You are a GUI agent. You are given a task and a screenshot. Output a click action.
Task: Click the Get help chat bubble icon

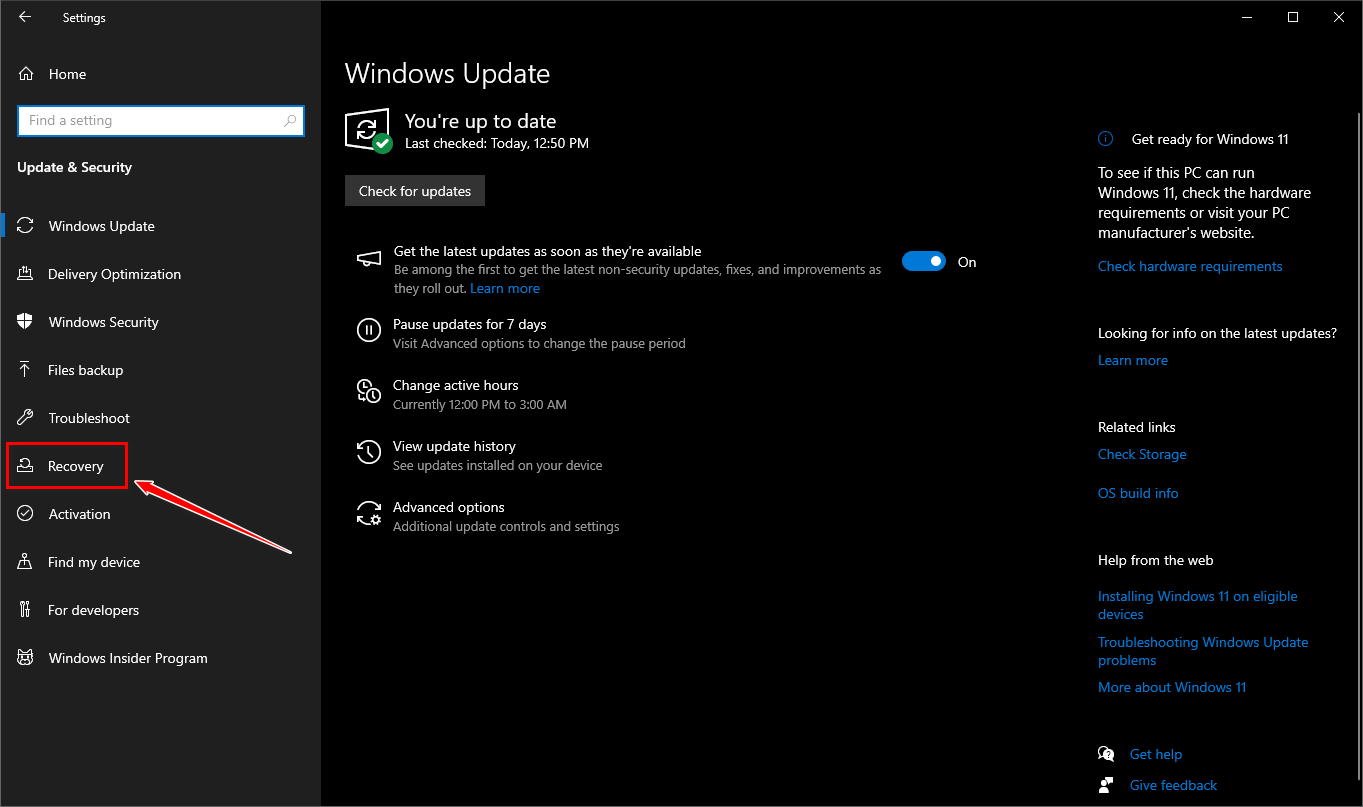[x=1106, y=754]
